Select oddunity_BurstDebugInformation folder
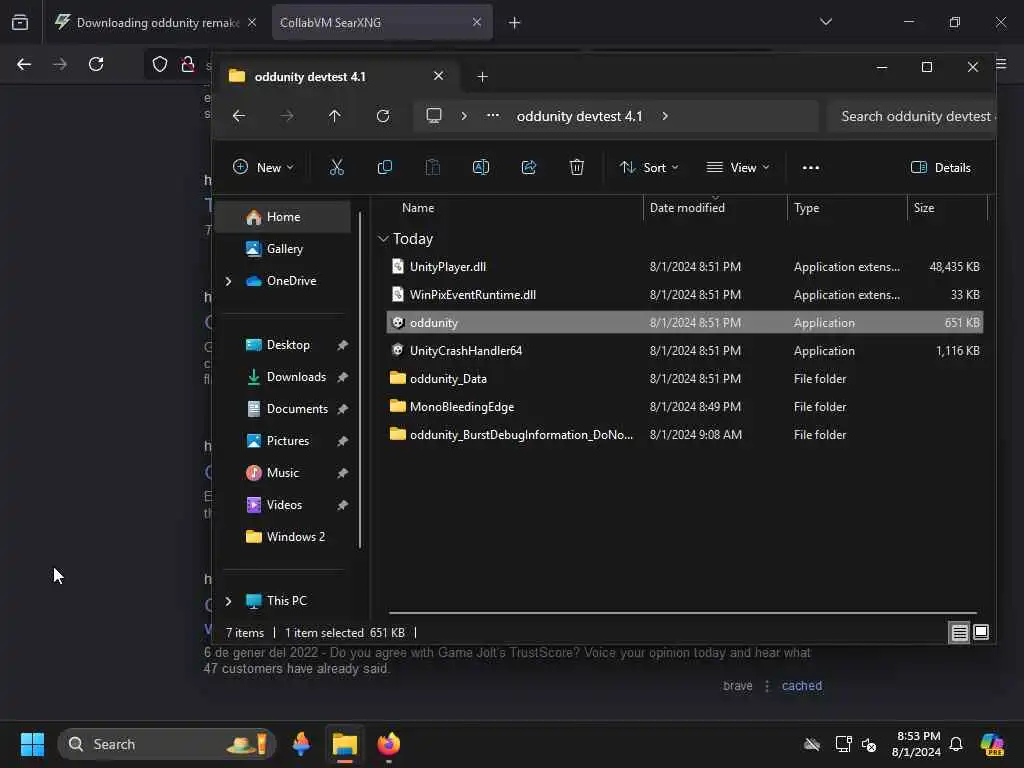The width and height of the screenshot is (1024, 768). [684, 435]
